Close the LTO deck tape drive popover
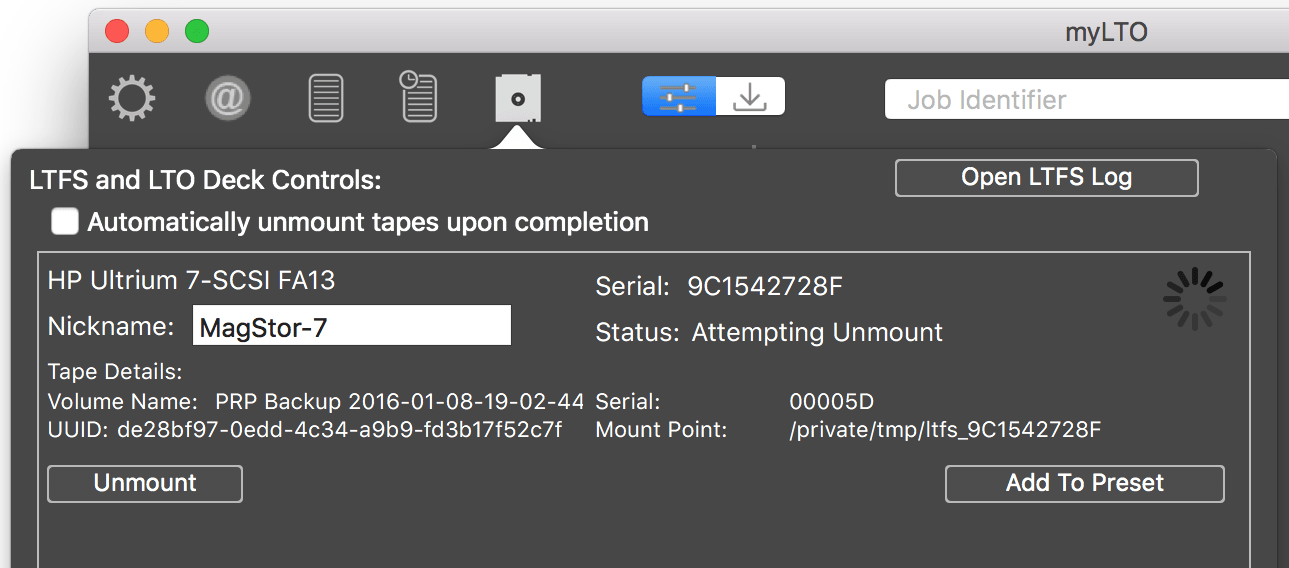The width and height of the screenshot is (1289, 568). click(518, 98)
